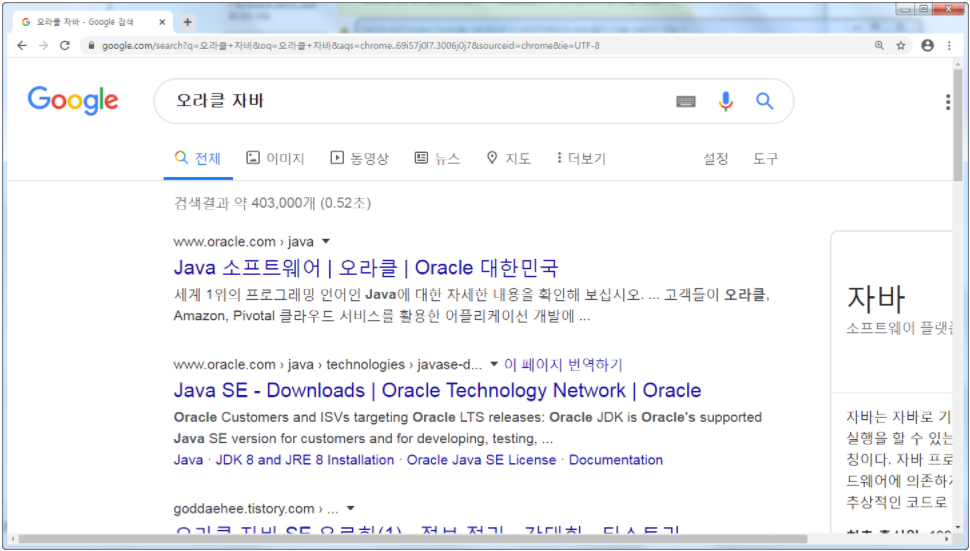
Task: Switch to the 이미지 tab
Action: coord(275,158)
